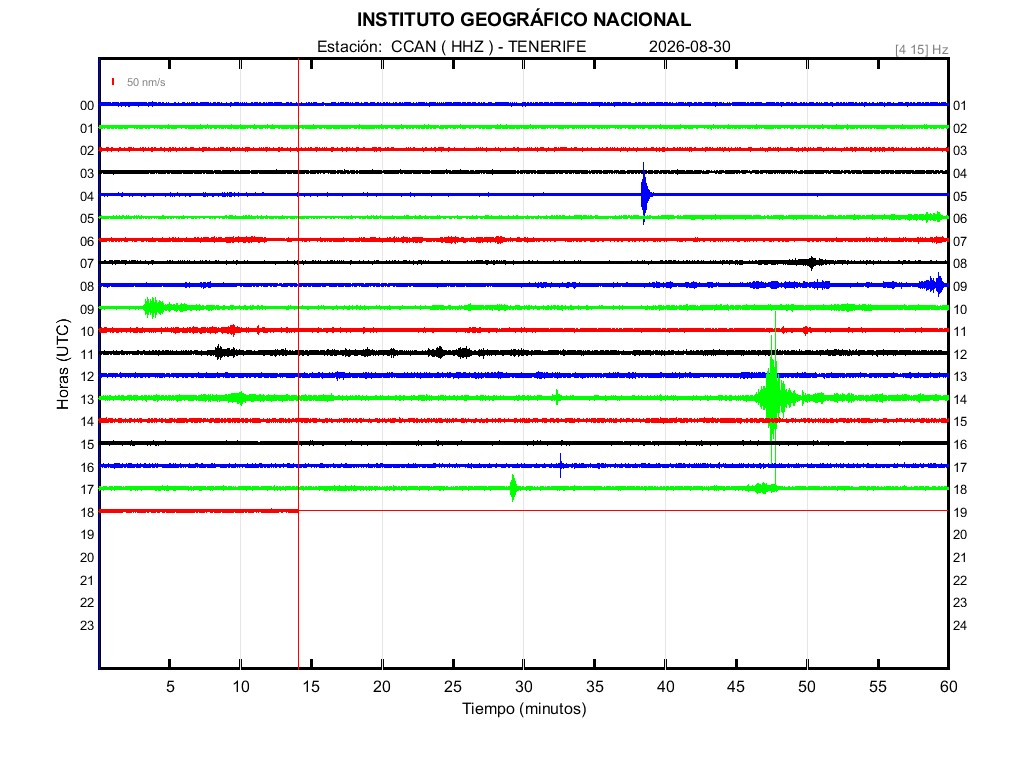Click left hour label 13
This screenshot has width=1024, height=768.
[x=87, y=400]
